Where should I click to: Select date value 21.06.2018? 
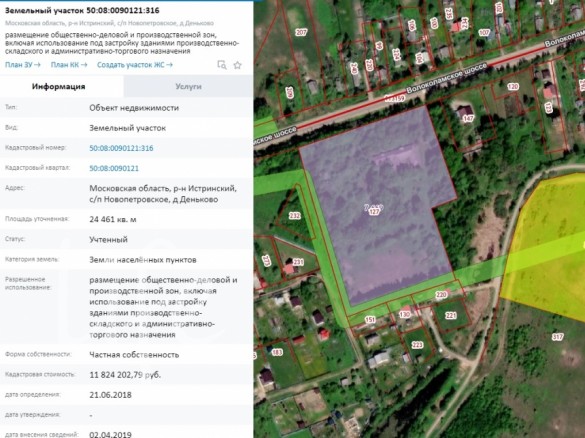110,395
